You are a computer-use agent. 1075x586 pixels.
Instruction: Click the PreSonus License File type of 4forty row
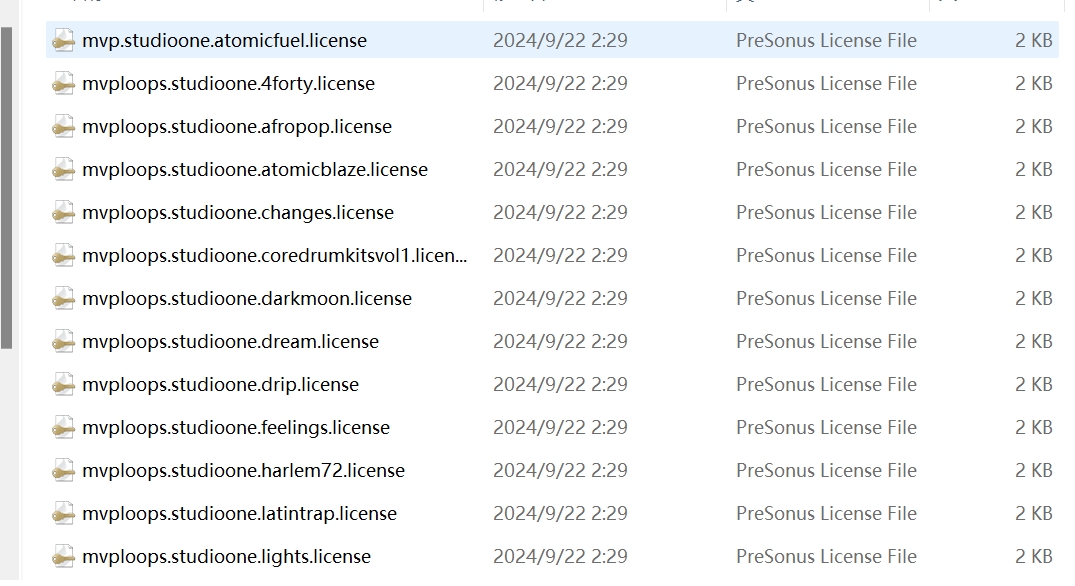pyautogui.click(x=826, y=84)
